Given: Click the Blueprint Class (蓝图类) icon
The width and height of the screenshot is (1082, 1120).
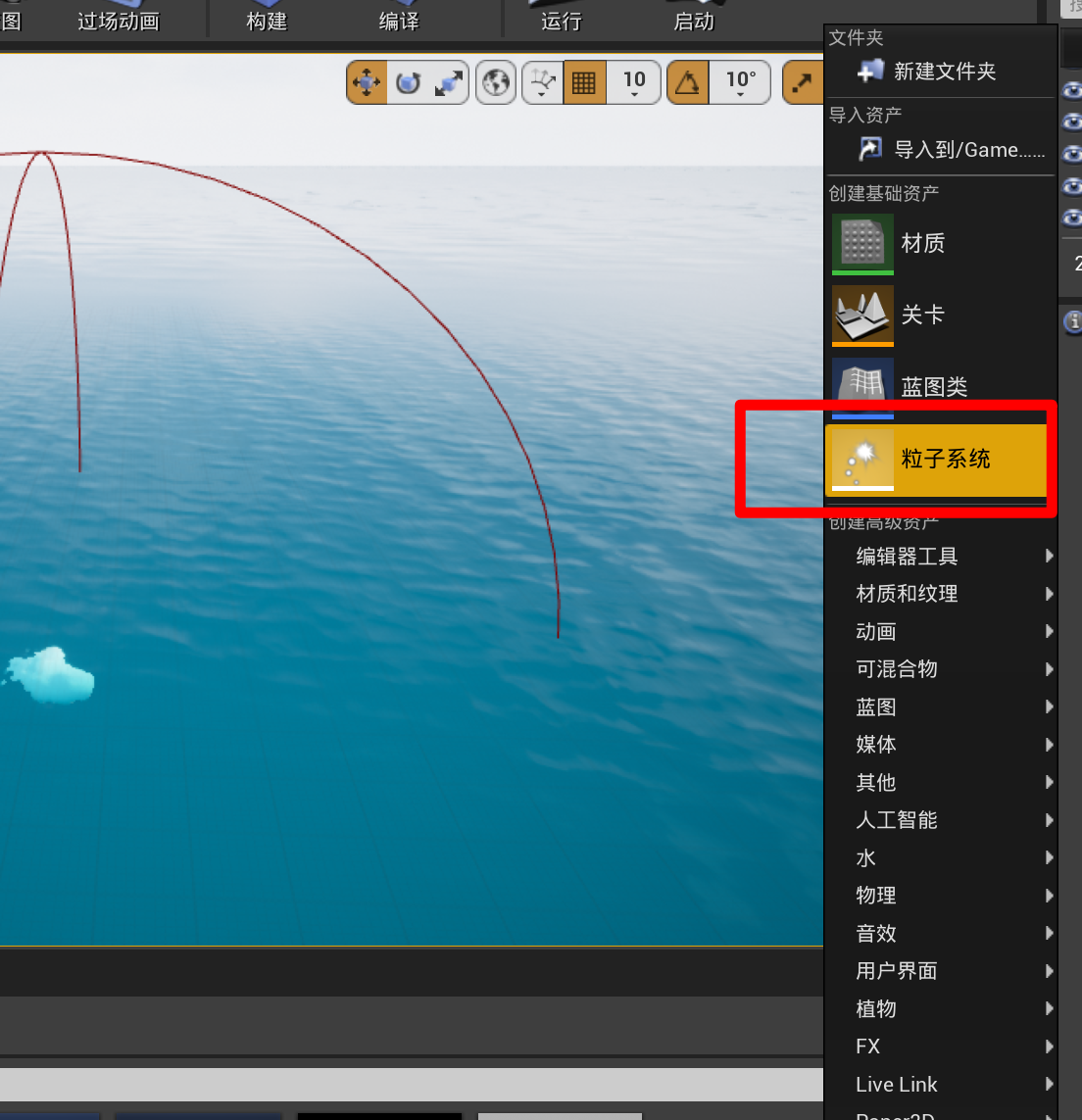Looking at the screenshot, I should (862, 387).
